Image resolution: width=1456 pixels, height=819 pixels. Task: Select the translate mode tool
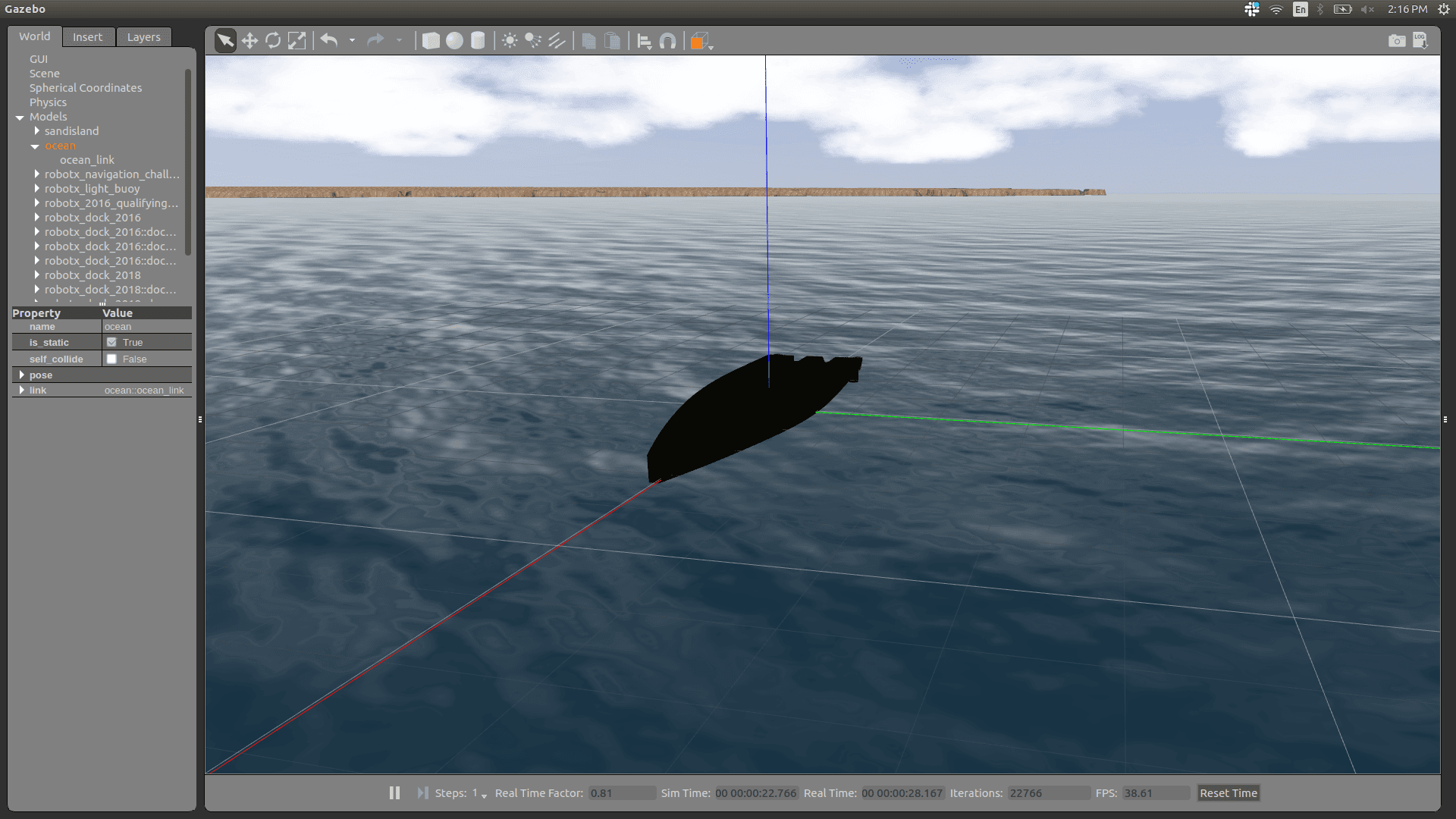249,41
